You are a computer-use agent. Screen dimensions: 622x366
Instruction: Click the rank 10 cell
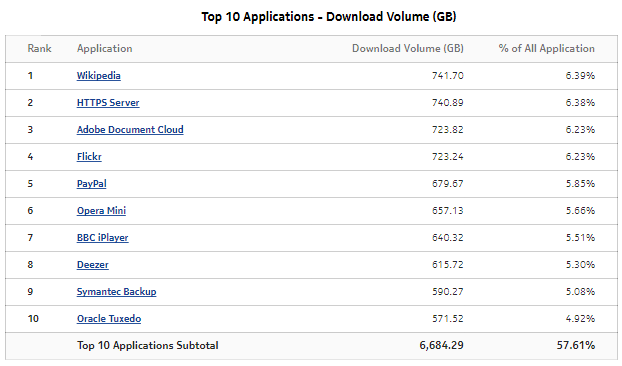tap(33, 318)
